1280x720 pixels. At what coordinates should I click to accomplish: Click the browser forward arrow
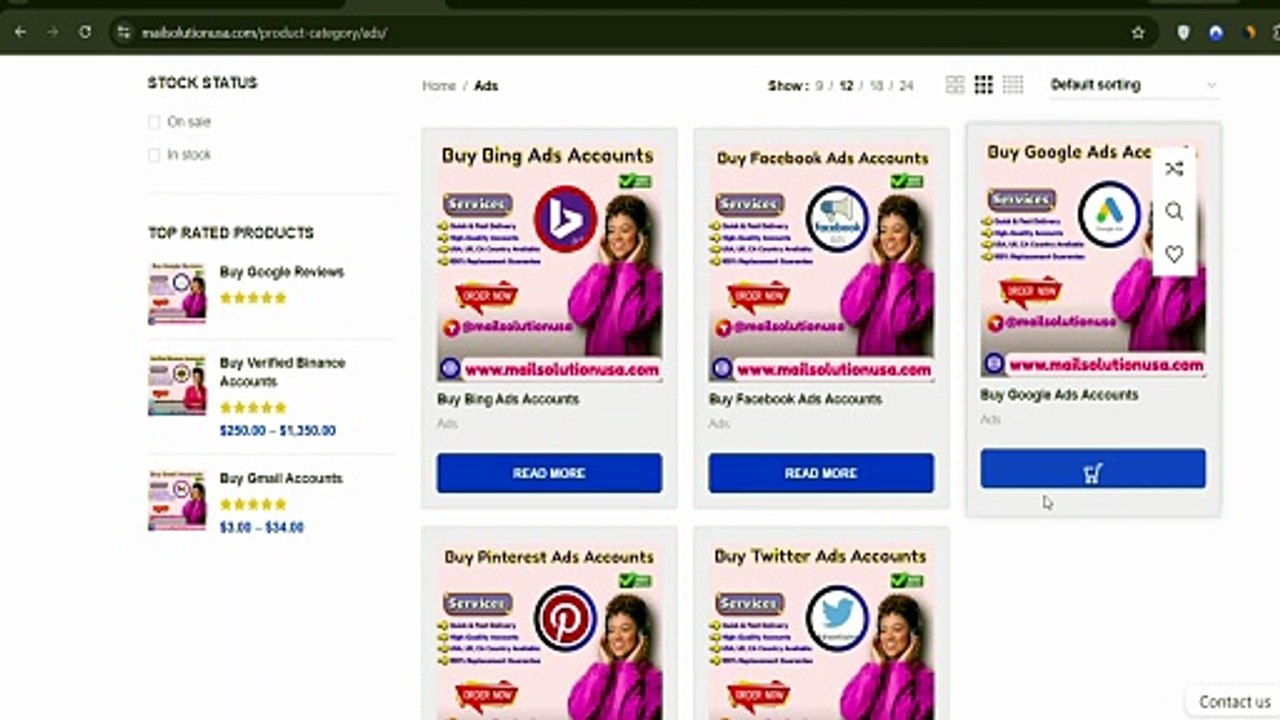click(52, 32)
